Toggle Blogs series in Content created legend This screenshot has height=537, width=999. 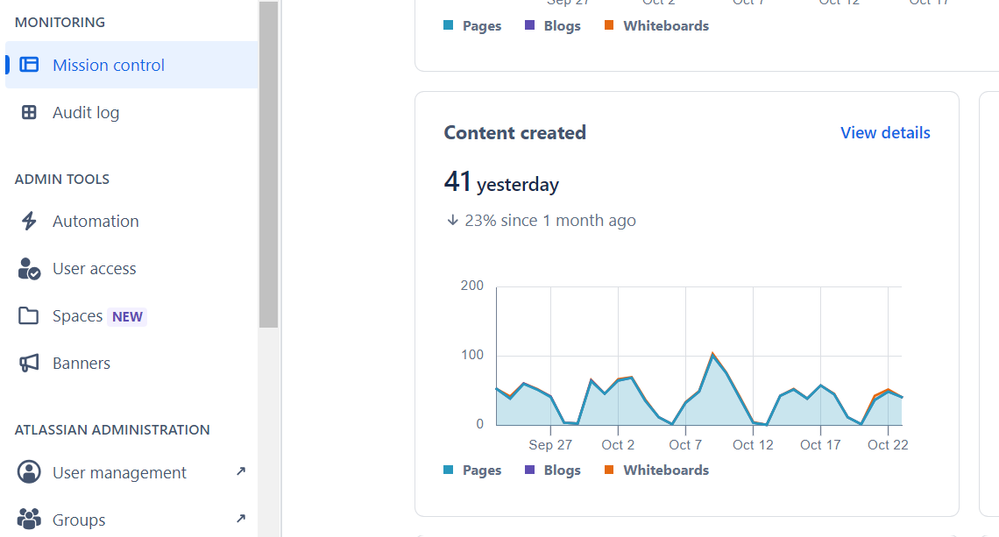(x=552, y=470)
